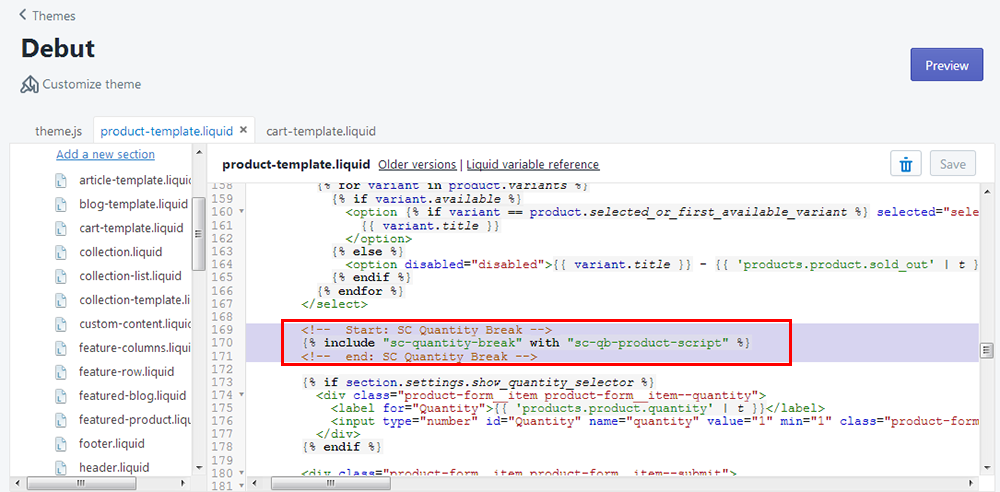The width and height of the screenshot is (1000, 492).
Task: Click the file icon beside feature-row.liquid
Action: [x=61, y=372]
